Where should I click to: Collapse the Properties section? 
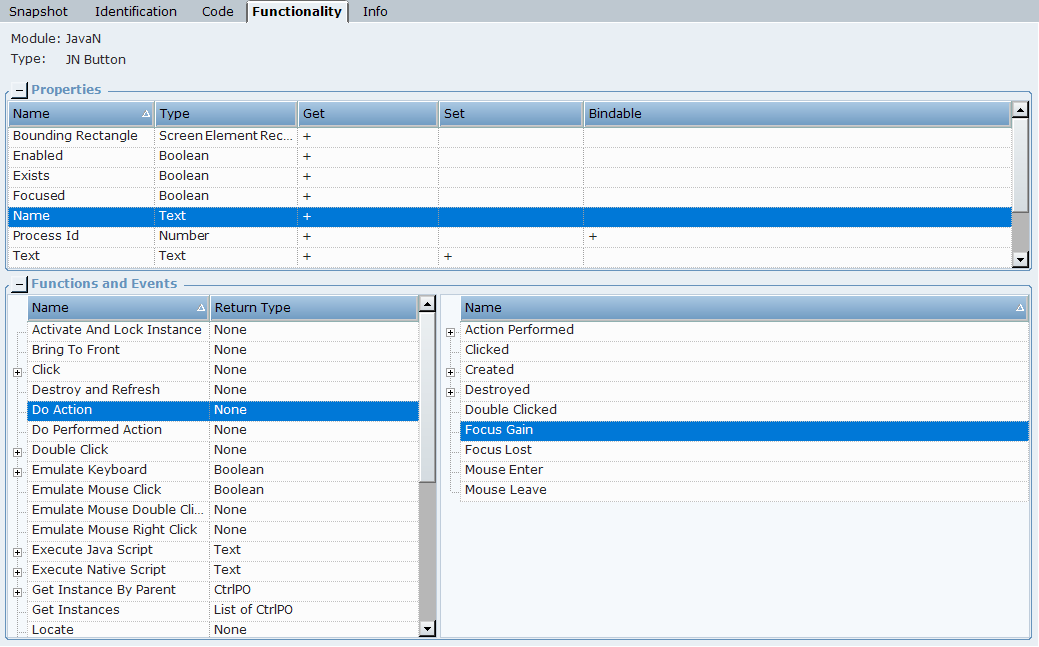tap(20, 91)
